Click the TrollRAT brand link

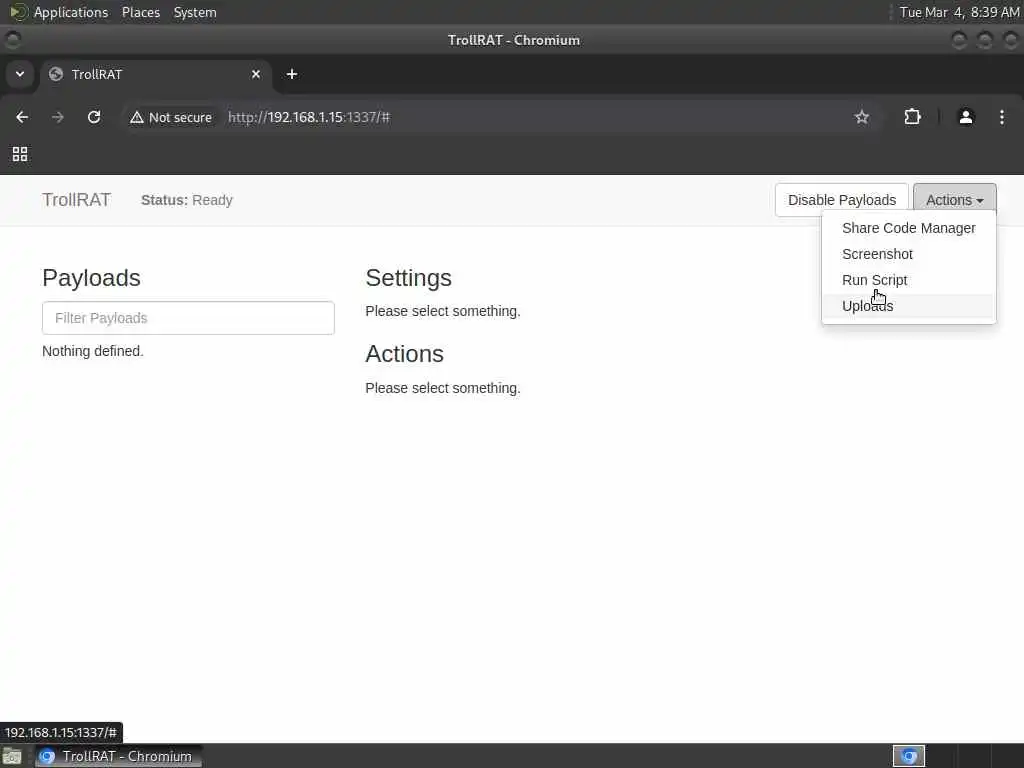point(76,200)
